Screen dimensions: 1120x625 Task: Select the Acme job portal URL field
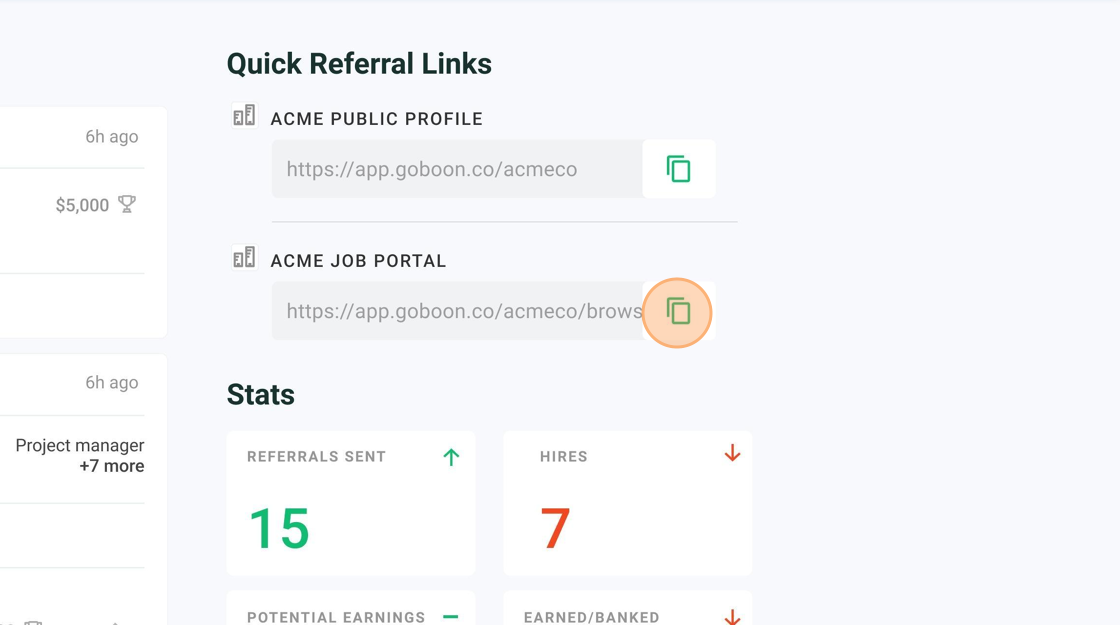click(x=457, y=311)
